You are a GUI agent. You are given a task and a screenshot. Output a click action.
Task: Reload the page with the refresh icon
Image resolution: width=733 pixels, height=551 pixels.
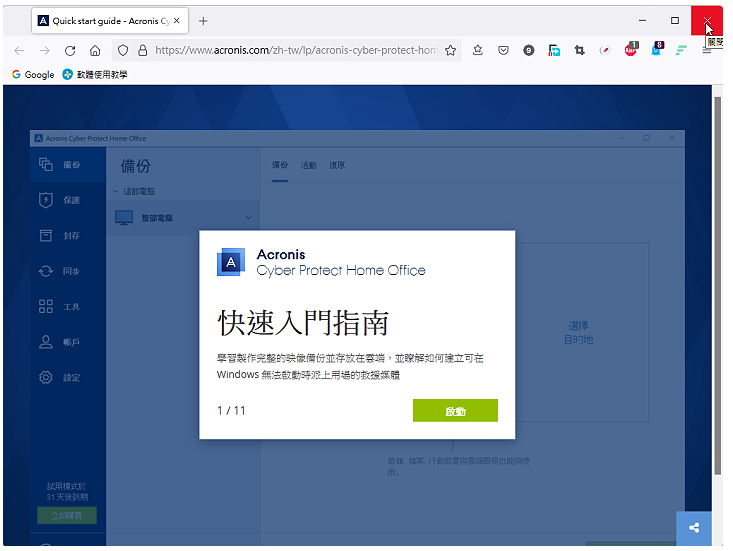tap(70, 50)
